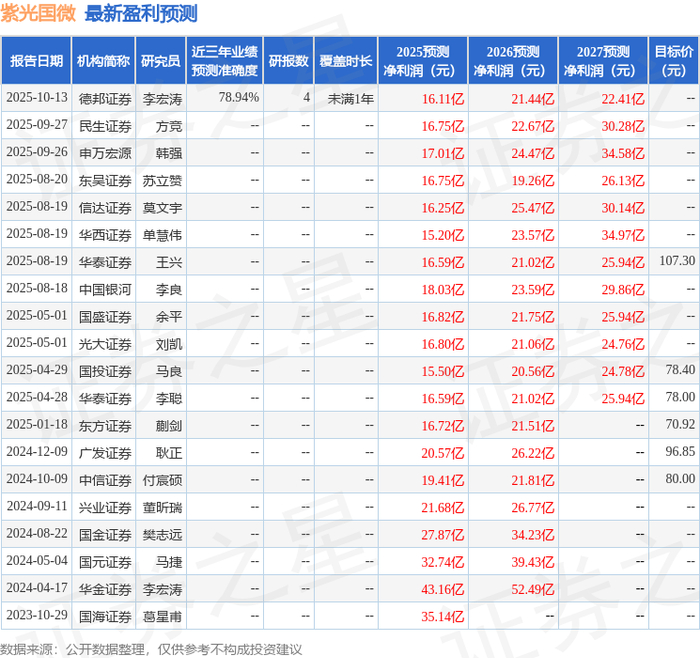Click 2026 forecast 24.47亿
This screenshot has height=658, width=700.
pyautogui.click(x=533, y=154)
